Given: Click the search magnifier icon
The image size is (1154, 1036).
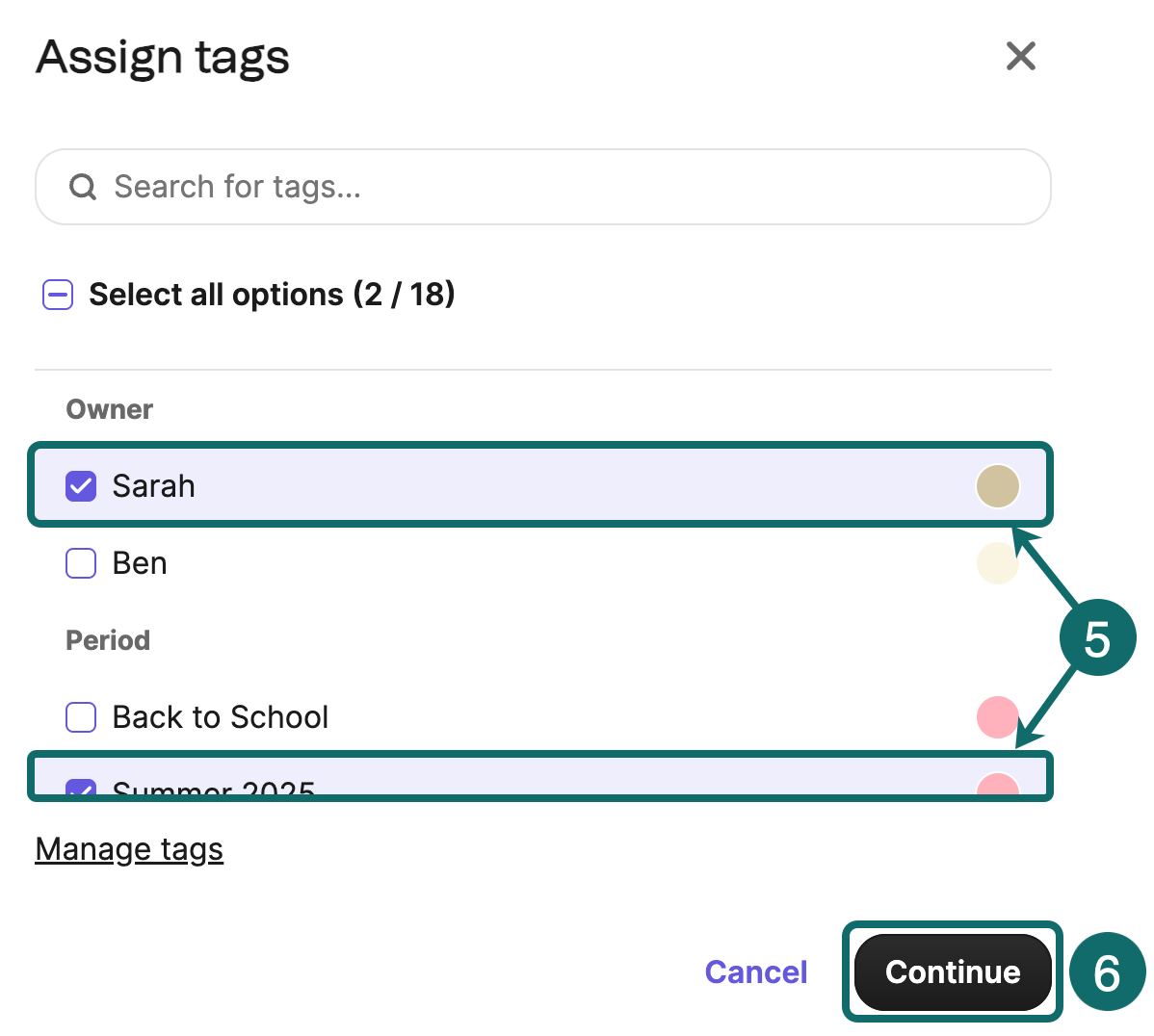Looking at the screenshot, I should pos(83,187).
